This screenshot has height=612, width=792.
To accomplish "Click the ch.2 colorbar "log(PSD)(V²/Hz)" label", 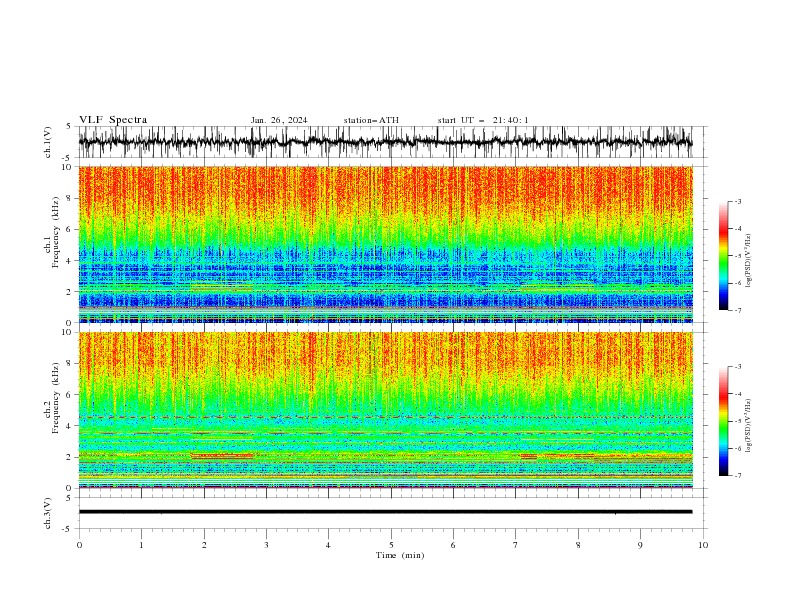I will coord(749,426).
